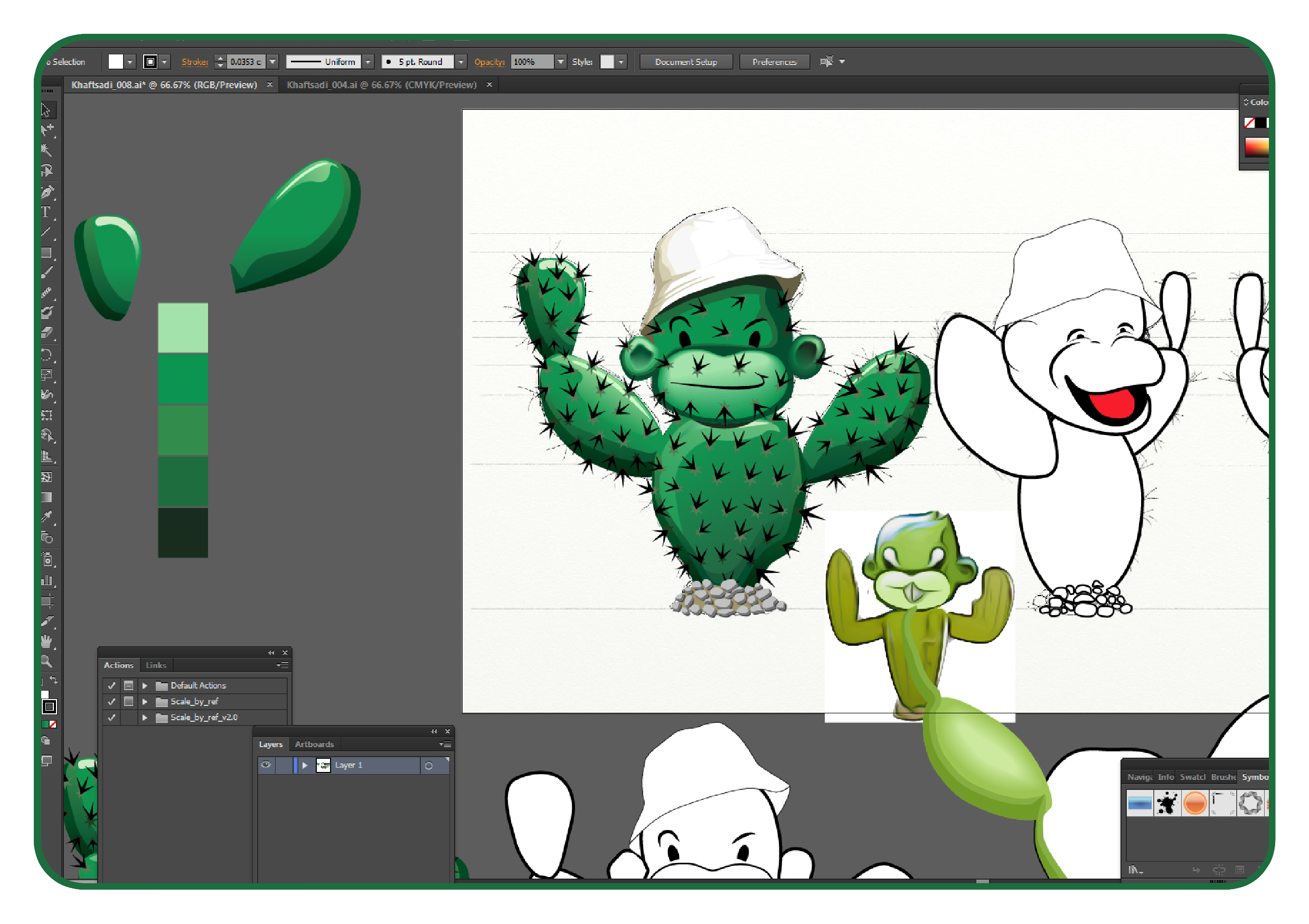Viewport: 1309px width, 924px height.
Task: Select the Type tool
Action: (46, 213)
